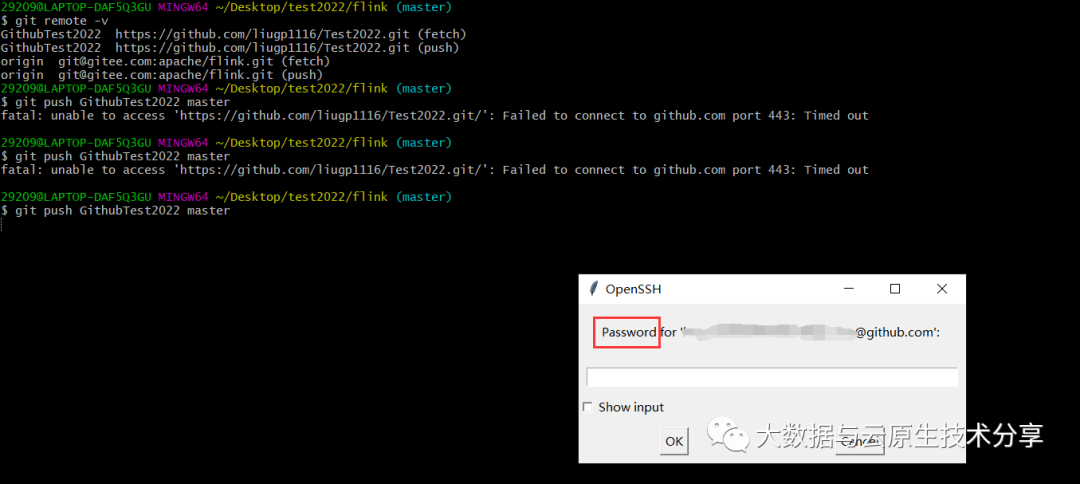Click the GithubTest2022 push URL line
This screenshot has width=1080, height=484.
pos(231,48)
